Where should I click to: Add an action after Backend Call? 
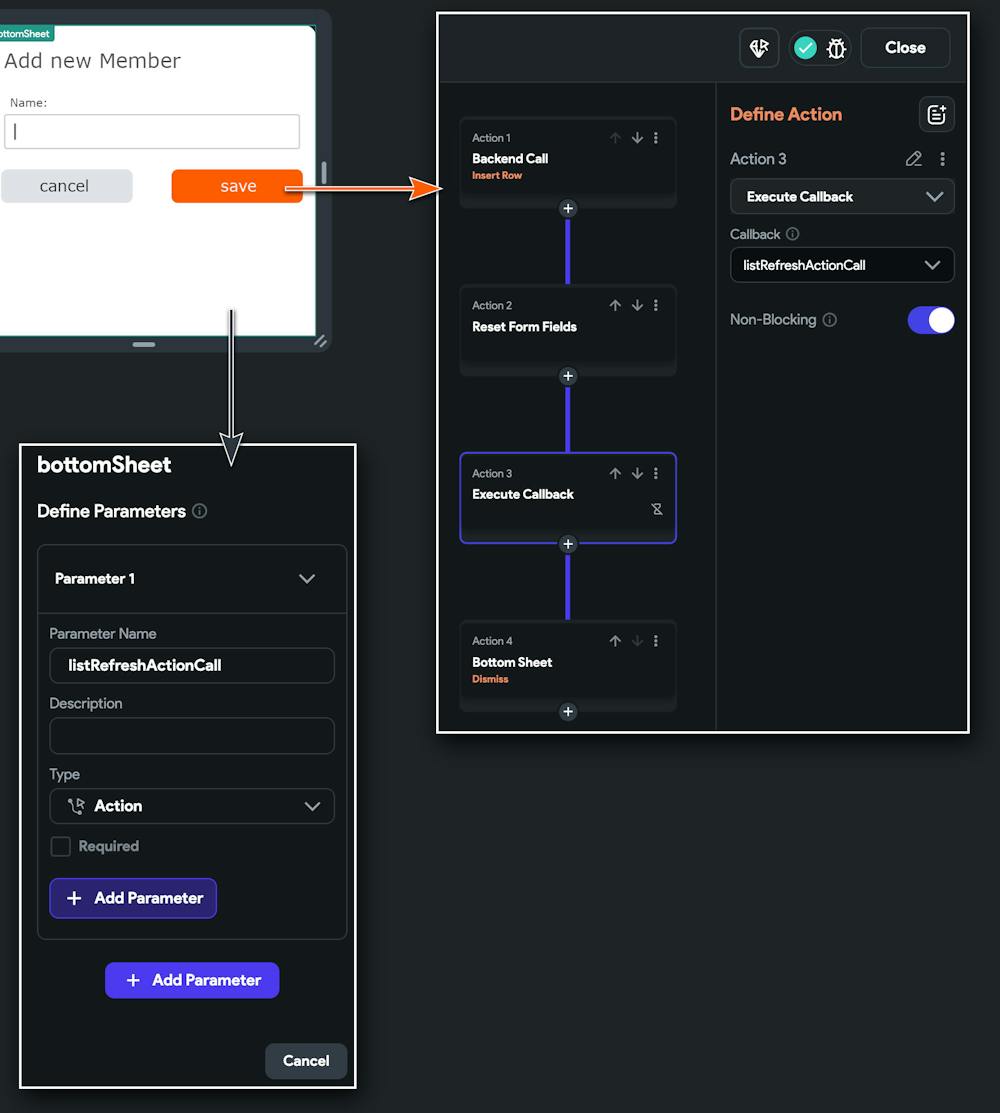(568, 209)
